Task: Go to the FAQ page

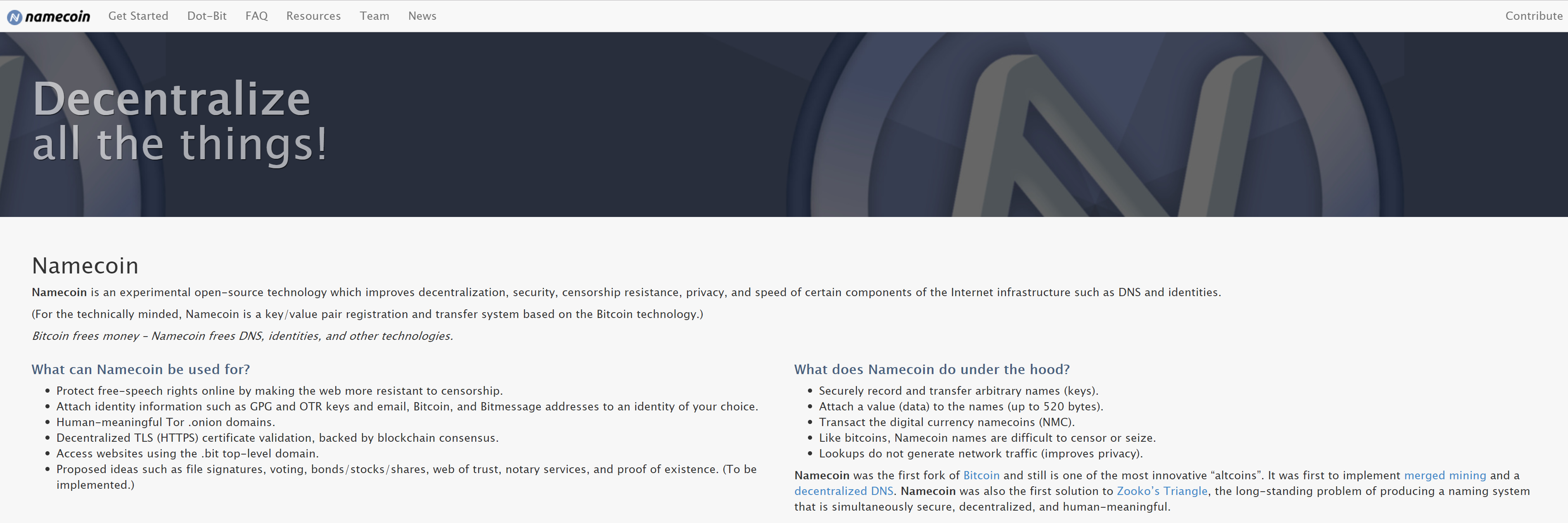Action: (x=256, y=16)
